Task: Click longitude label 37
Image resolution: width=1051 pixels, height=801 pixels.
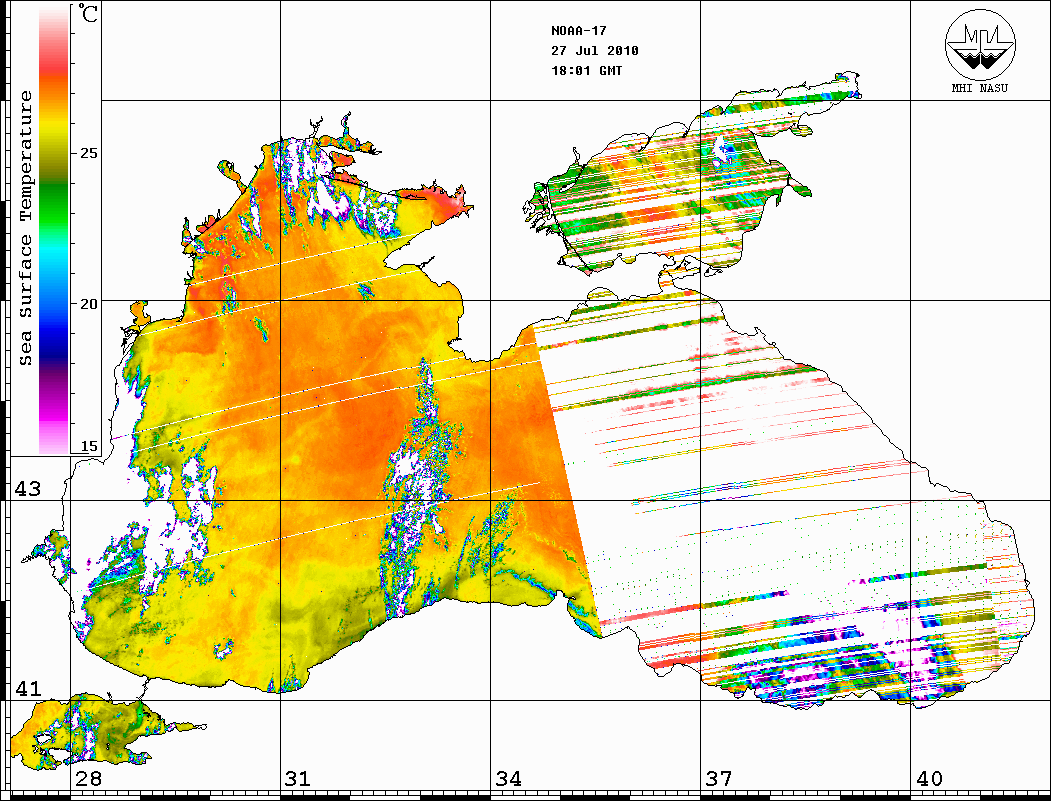Action: pyautogui.click(x=719, y=779)
